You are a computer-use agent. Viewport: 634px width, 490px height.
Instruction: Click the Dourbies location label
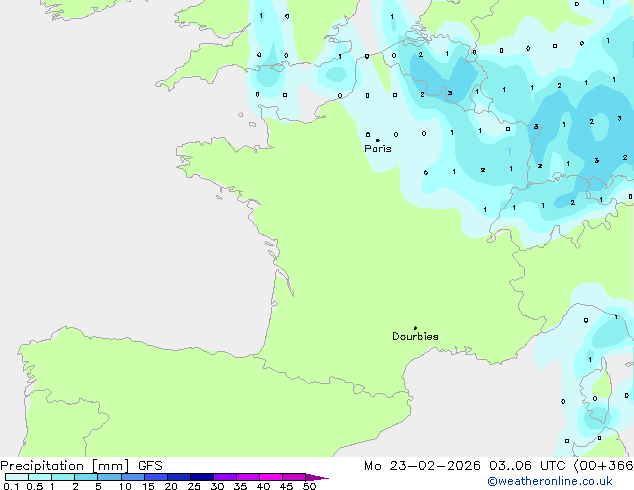415,336
